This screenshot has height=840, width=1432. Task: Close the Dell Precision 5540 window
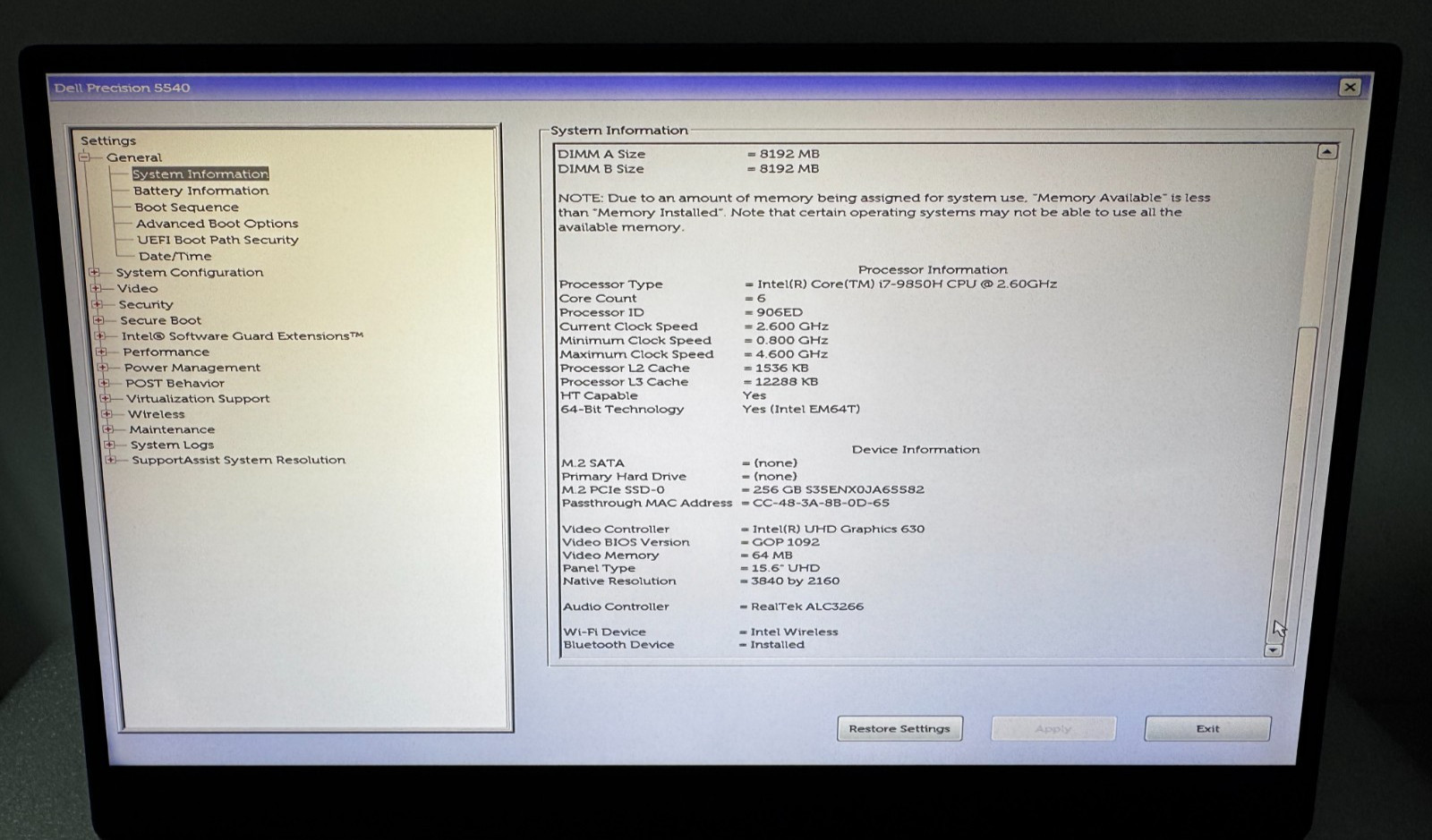[1350, 87]
